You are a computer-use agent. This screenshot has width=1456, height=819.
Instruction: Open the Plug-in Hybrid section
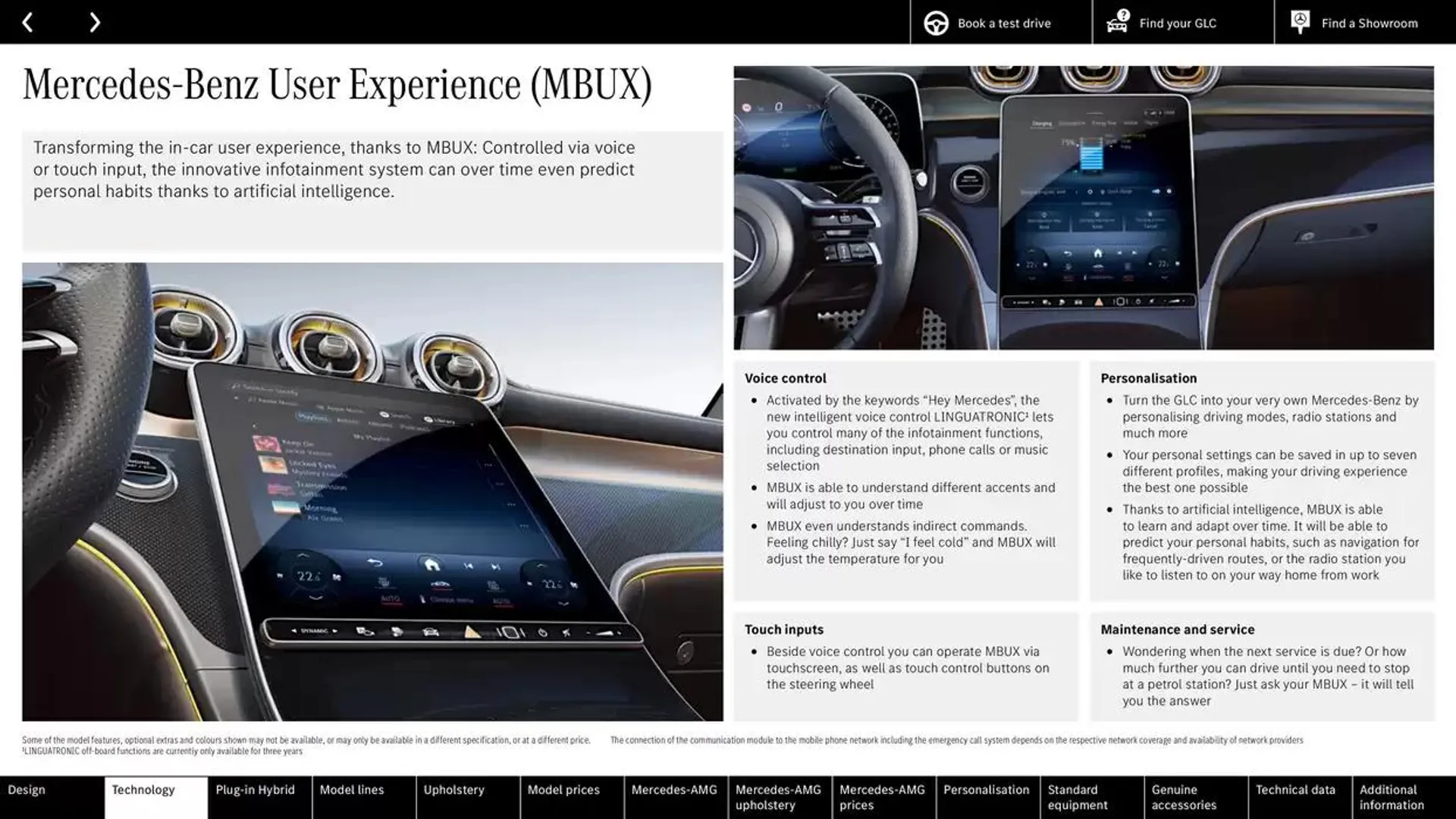point(255,790)
